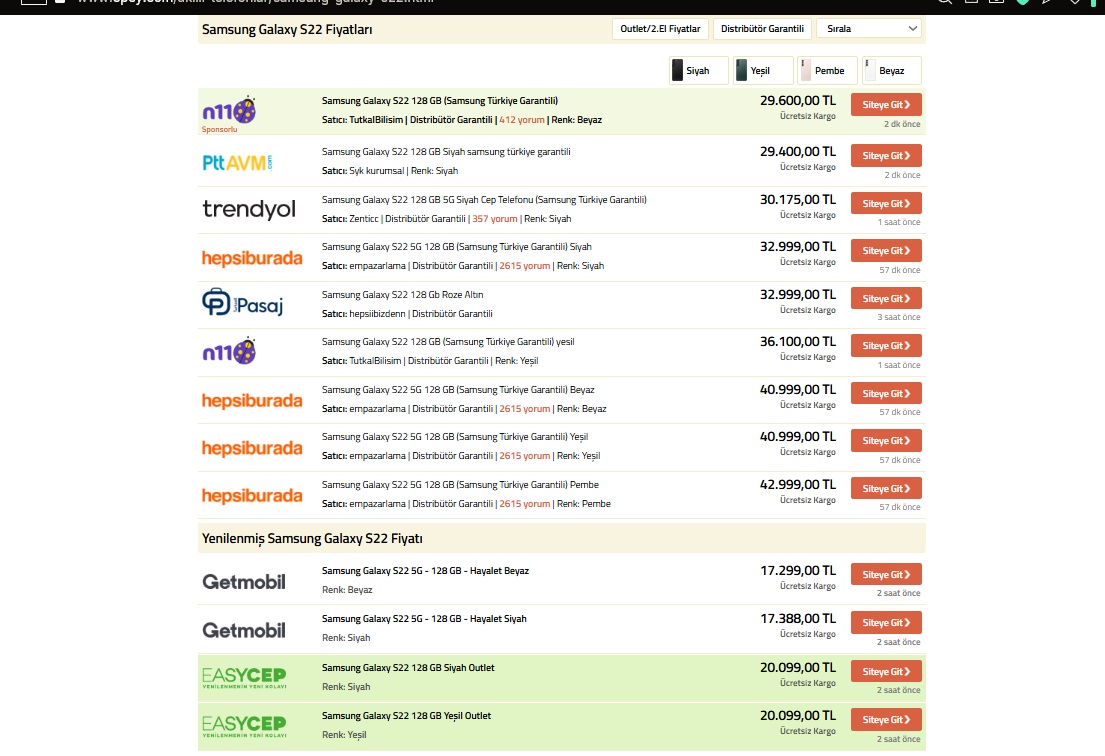Viewport: 1105px width, 756px height.
Task: Open 357 yorum reviews link
Action: click(495, 219)
